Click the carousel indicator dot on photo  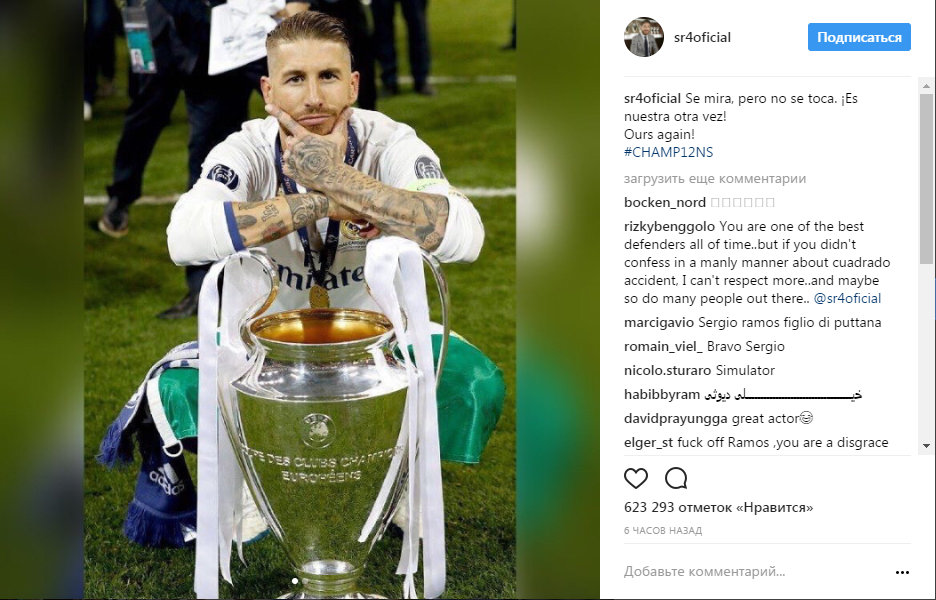tap(295, 580)
